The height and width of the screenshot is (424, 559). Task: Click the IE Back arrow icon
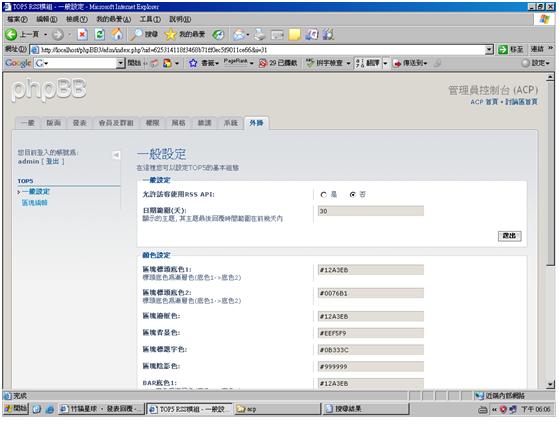click(x=11, y=34)
